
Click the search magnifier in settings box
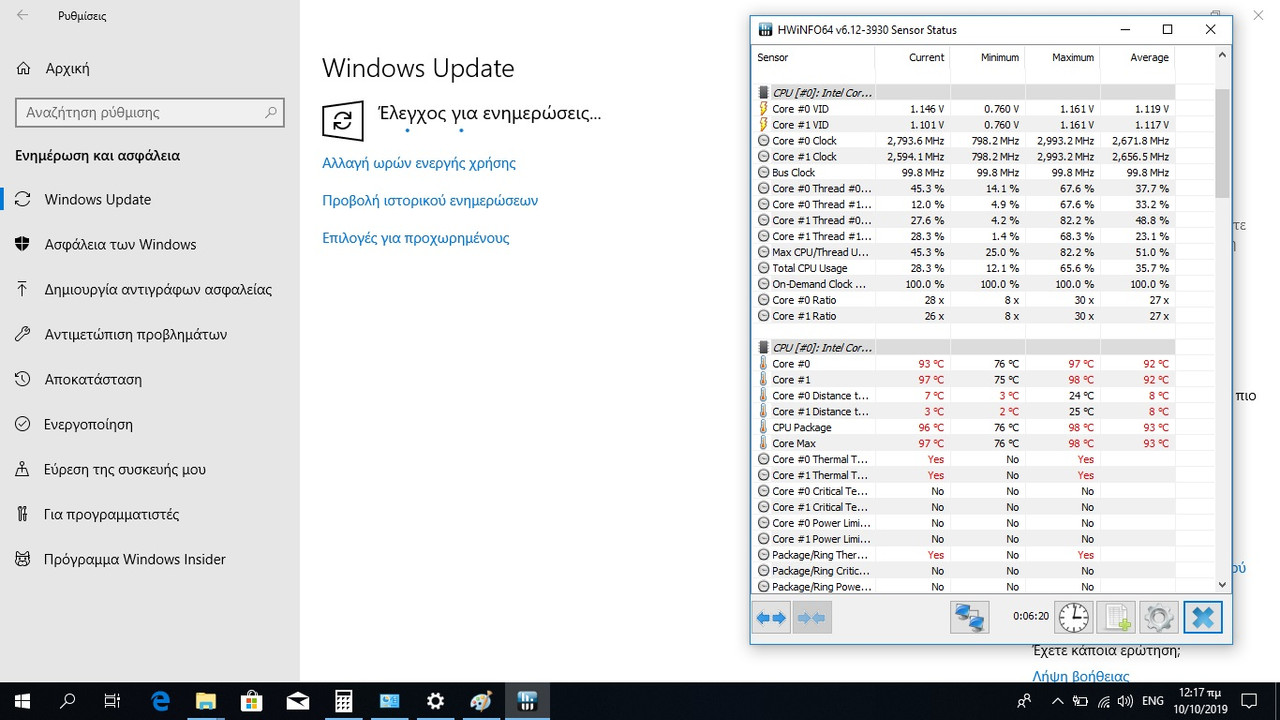pyautogui.click(x=270, y=113)
